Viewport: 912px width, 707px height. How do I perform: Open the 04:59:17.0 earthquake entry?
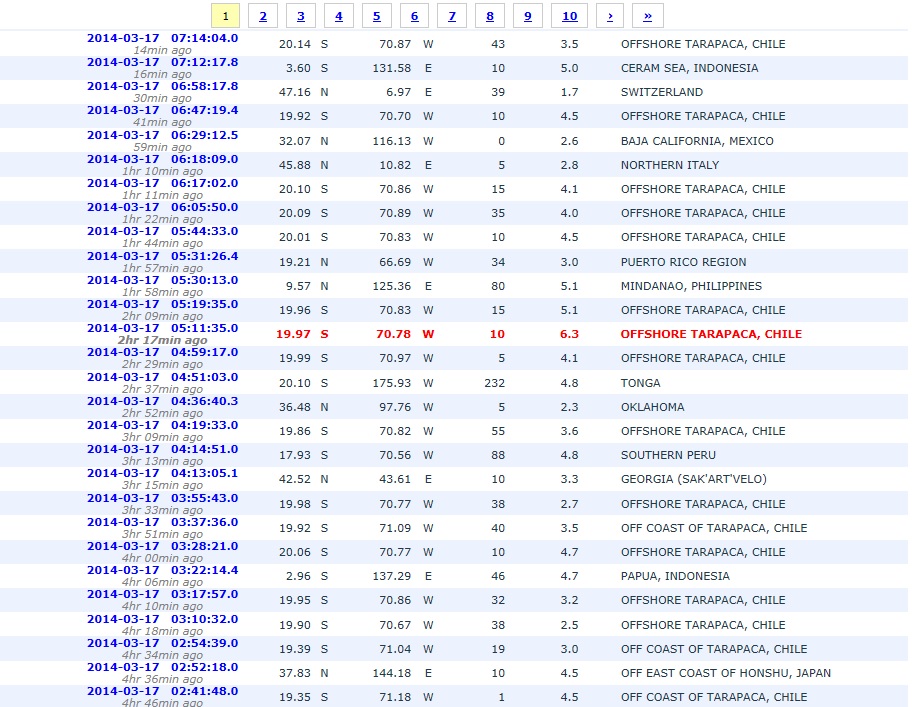(x=162, y=352)
